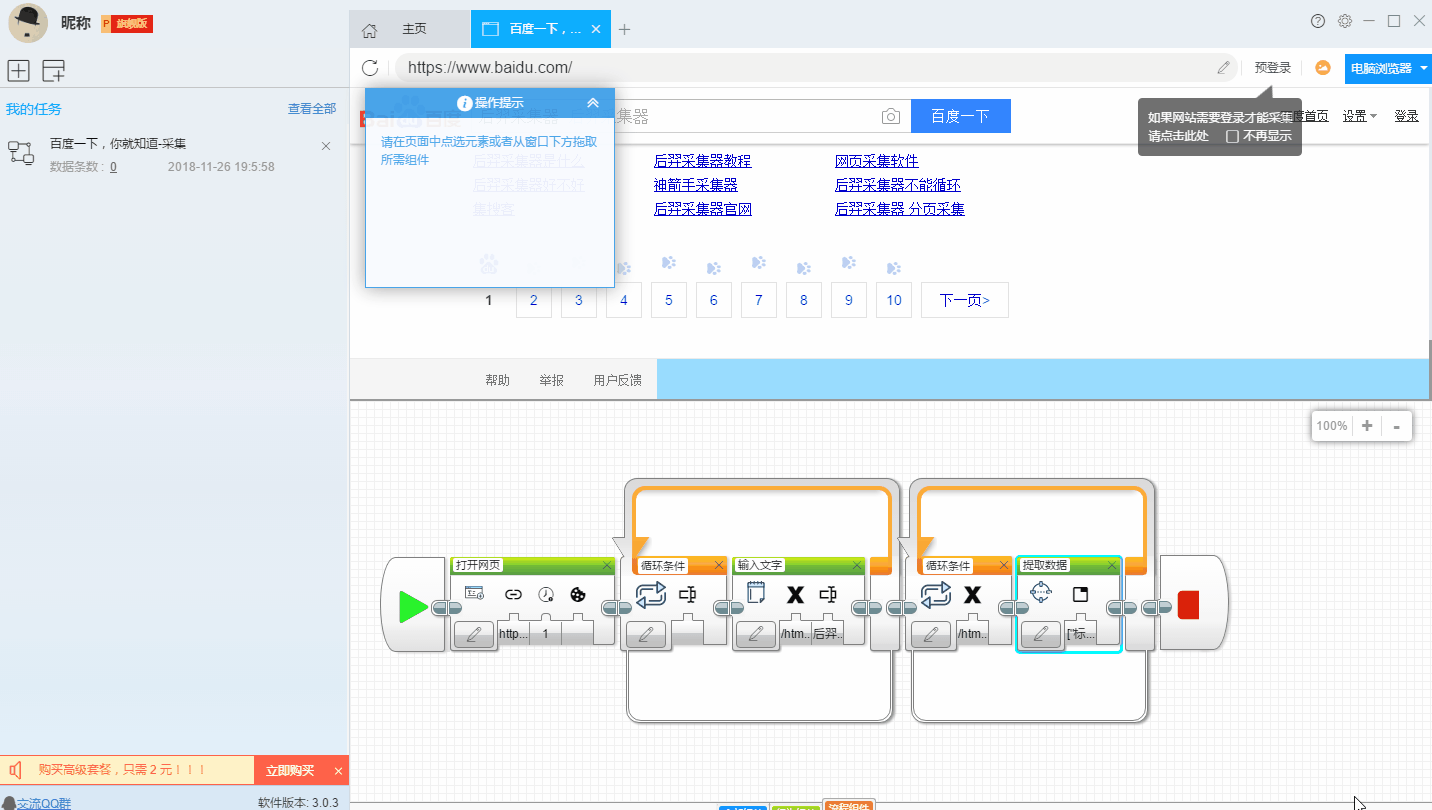
Task: Click the 预登录 pre-login button
Action: point(1273,68)
